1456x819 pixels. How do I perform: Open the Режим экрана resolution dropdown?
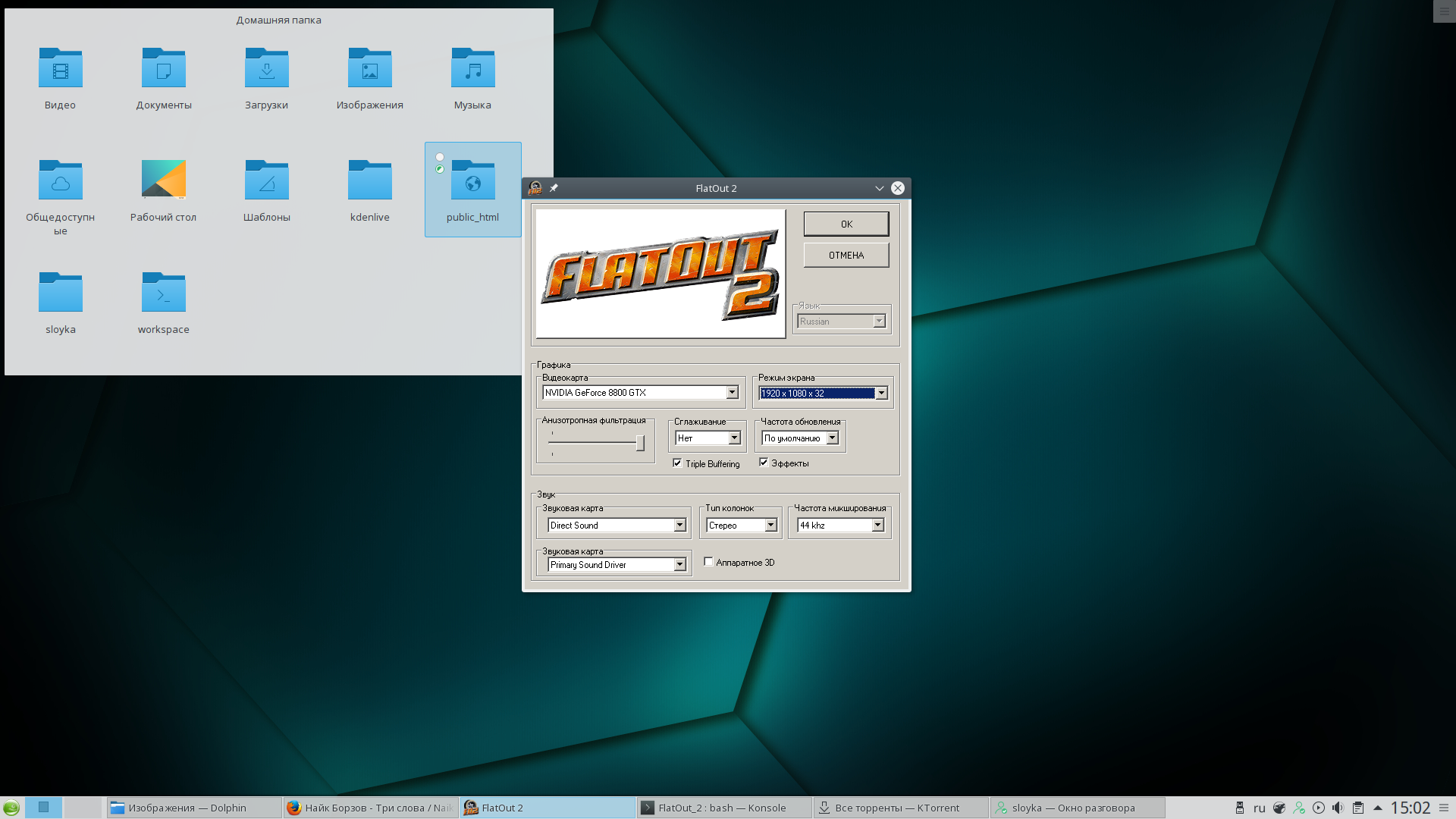(x=881, y=393)
